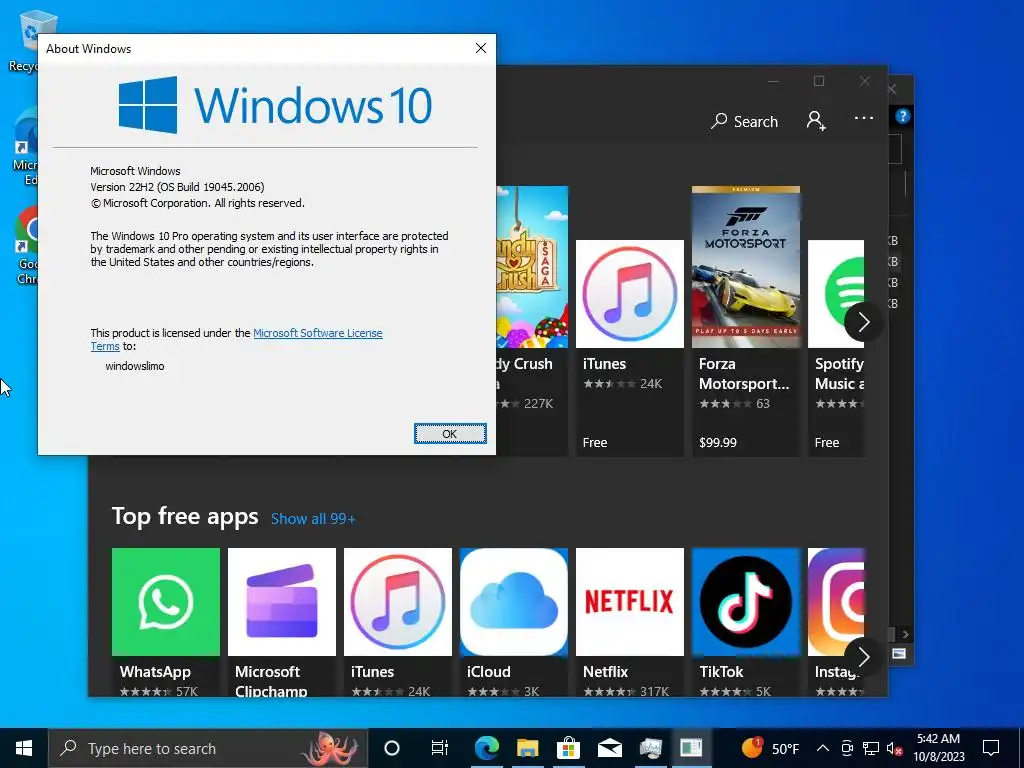Show hidden system tray icons
The image size is (1024, 768).
tap(823, 748)
